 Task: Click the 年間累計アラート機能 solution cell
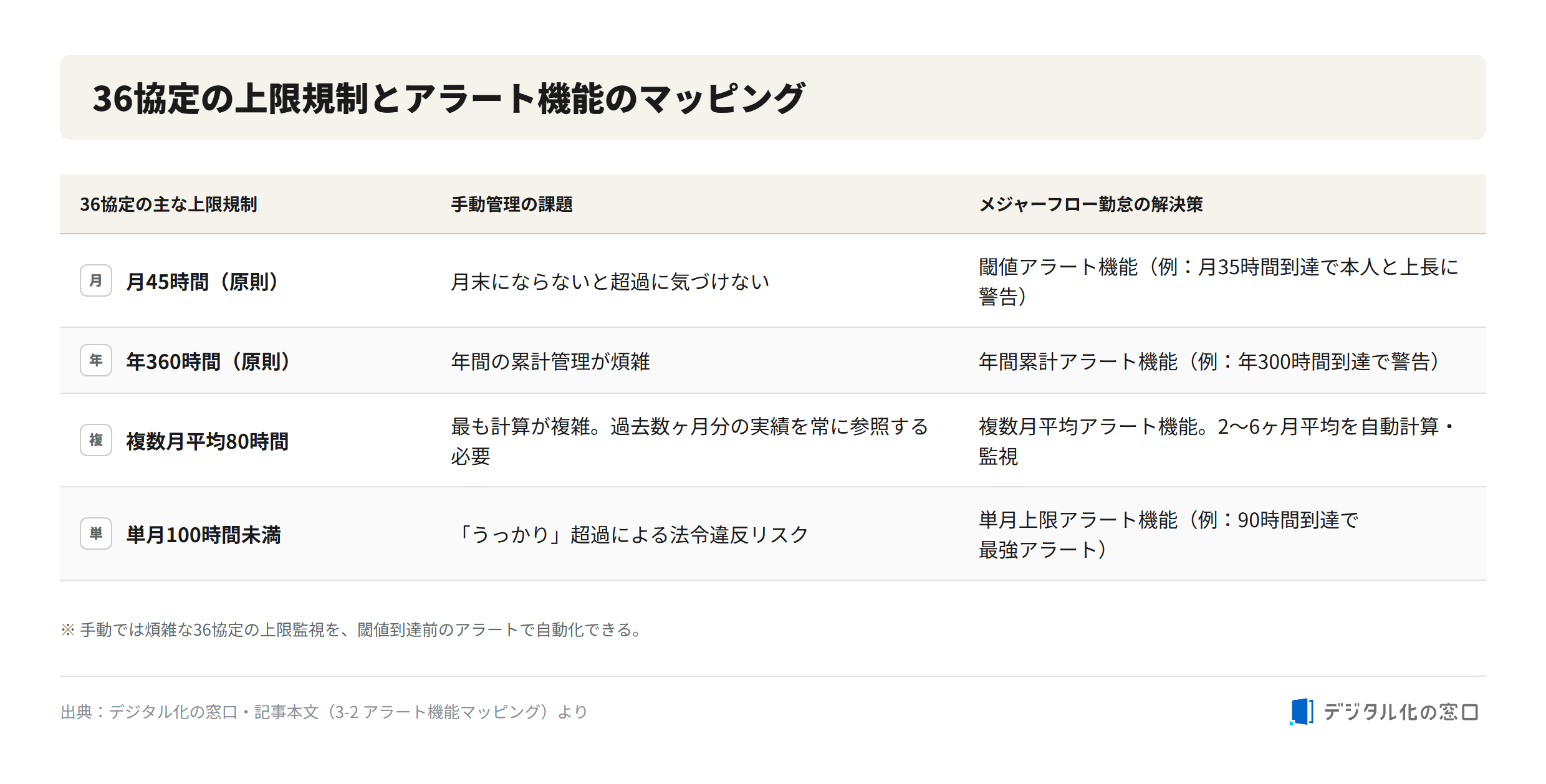[x=1212, y=361]
